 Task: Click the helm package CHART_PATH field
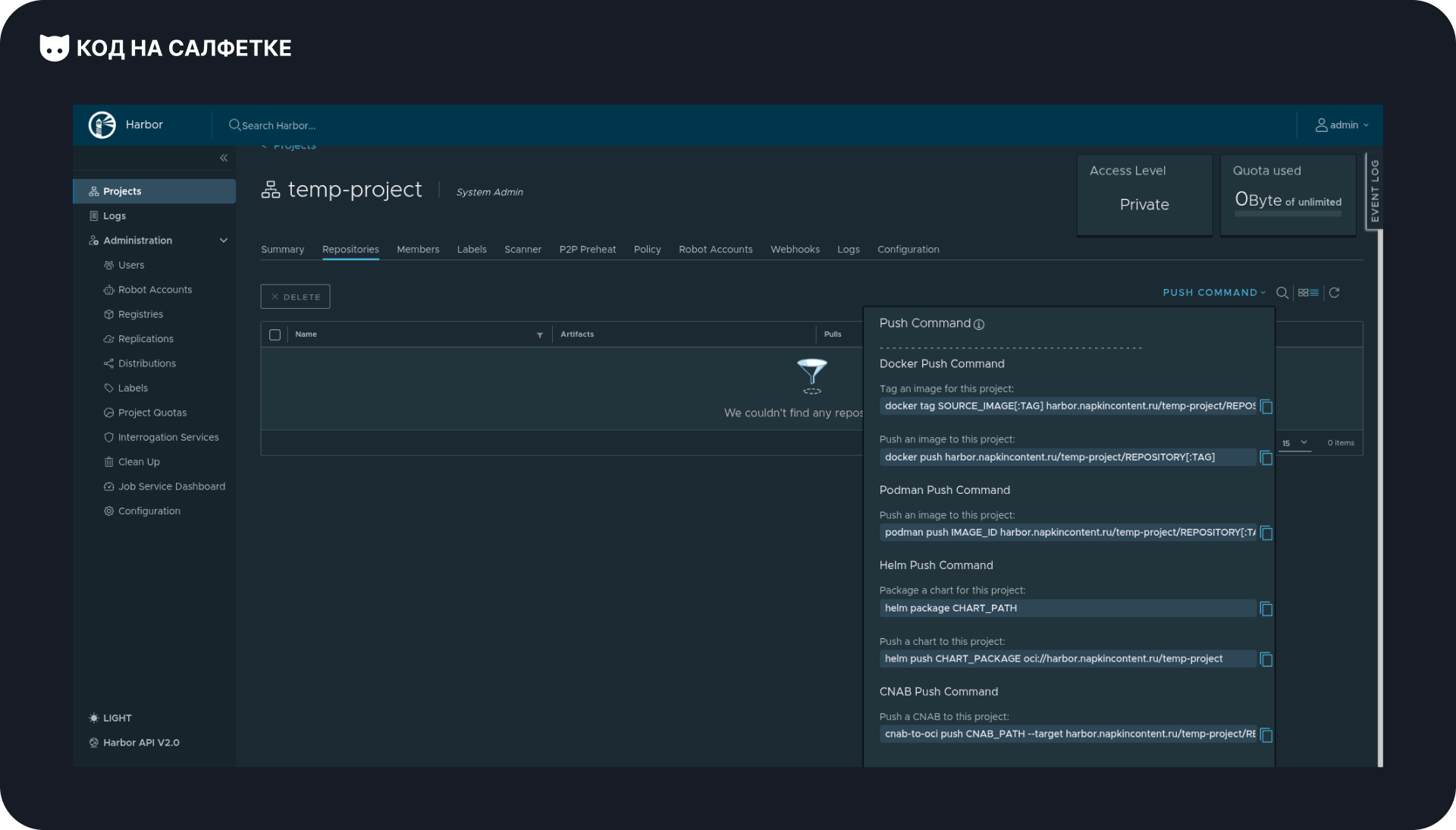click(x=1068, y=608)
